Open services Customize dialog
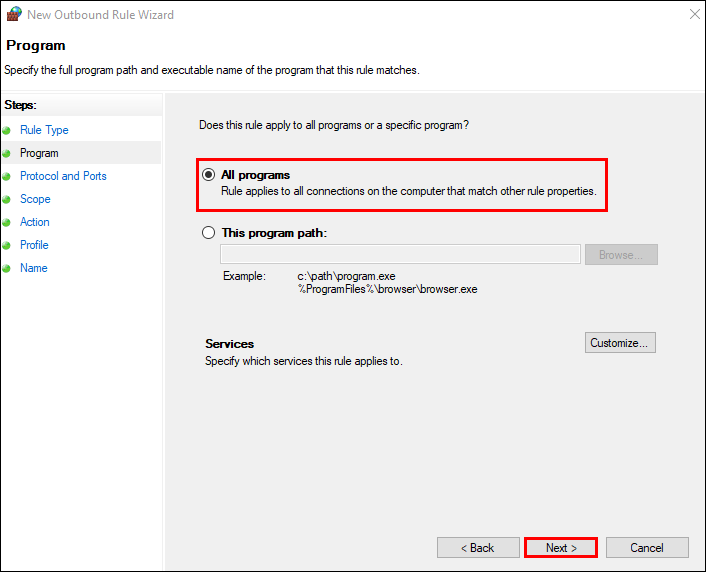The width and height of the screenshot is (706, 572). point(620,343)
